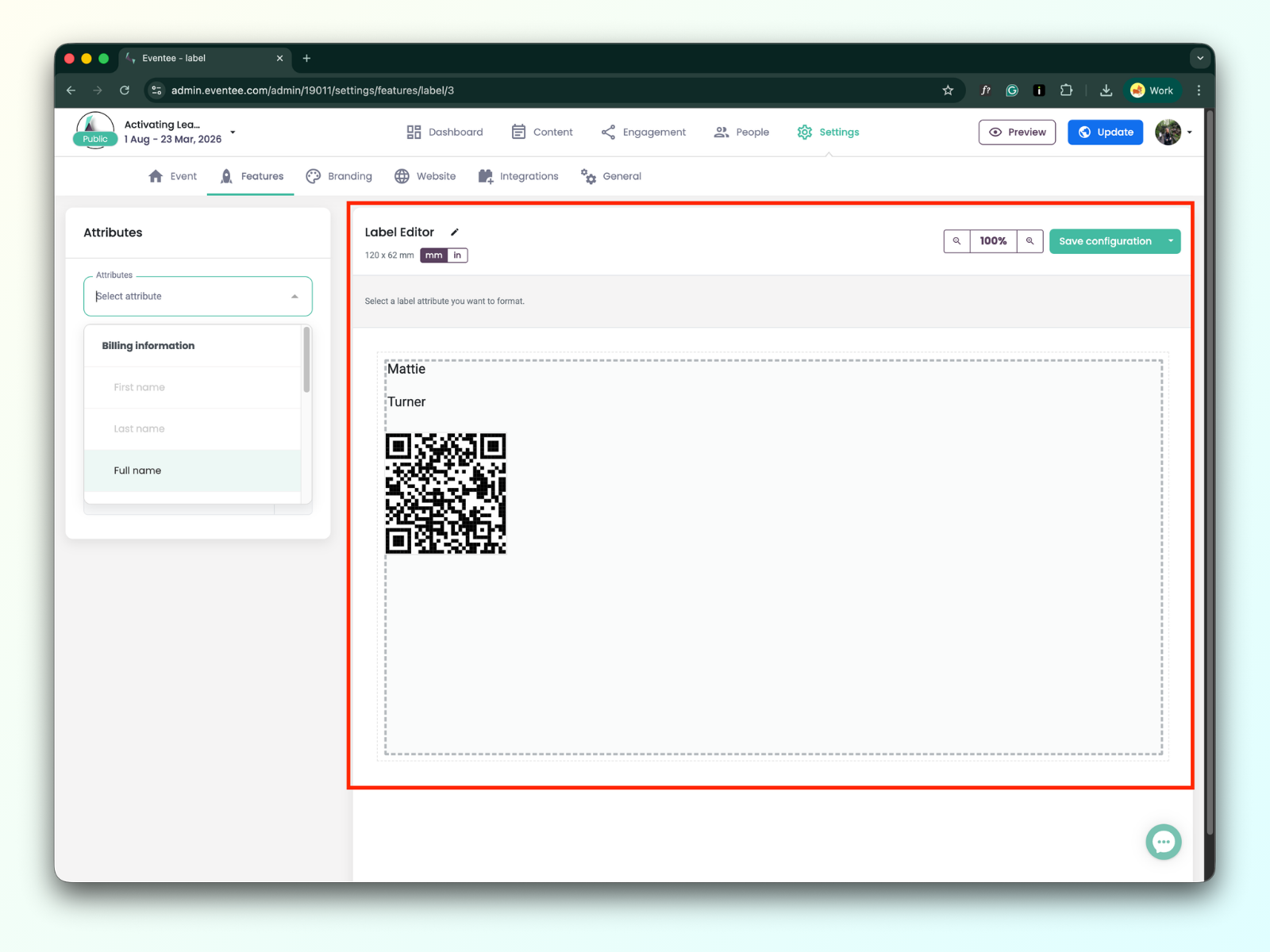
Task: Click the Preview button with eye icon
Action: 1017,132
